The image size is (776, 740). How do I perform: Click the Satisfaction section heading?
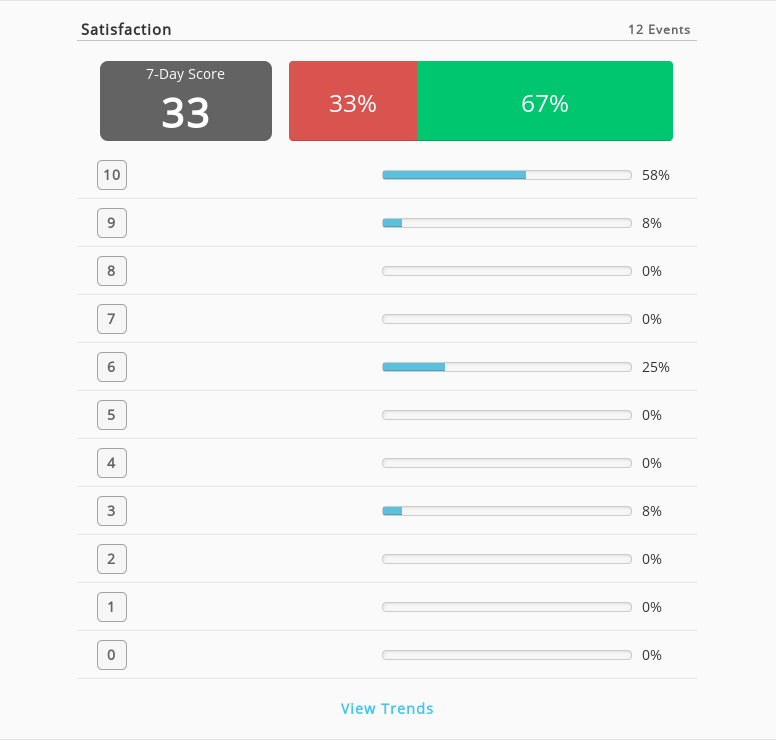tap(126, 29)
